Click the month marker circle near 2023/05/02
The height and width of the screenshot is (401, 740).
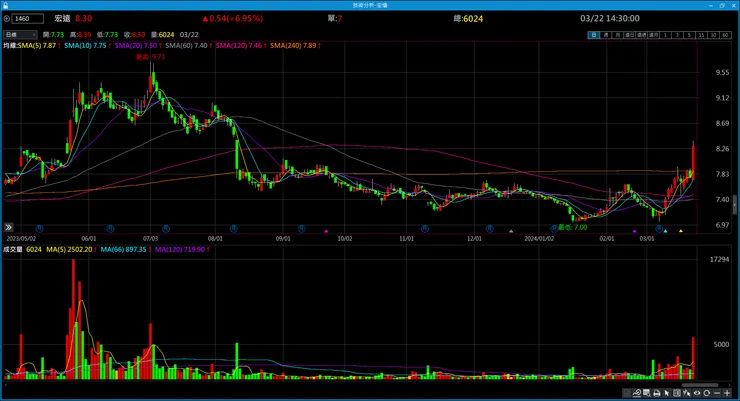click(x=40, y=228)
